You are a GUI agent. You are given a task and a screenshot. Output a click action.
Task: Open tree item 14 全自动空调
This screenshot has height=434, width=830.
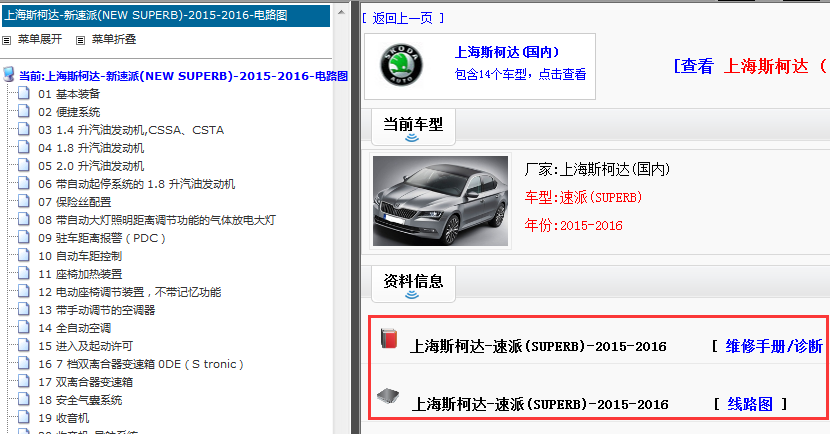[x=75, y=328]
